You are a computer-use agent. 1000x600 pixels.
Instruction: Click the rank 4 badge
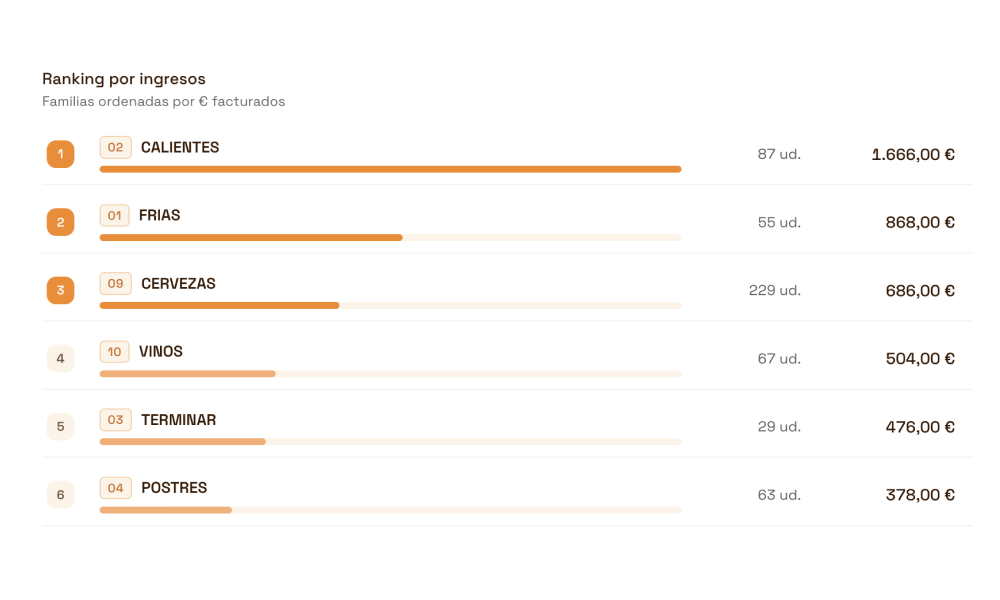pos(61,358)
